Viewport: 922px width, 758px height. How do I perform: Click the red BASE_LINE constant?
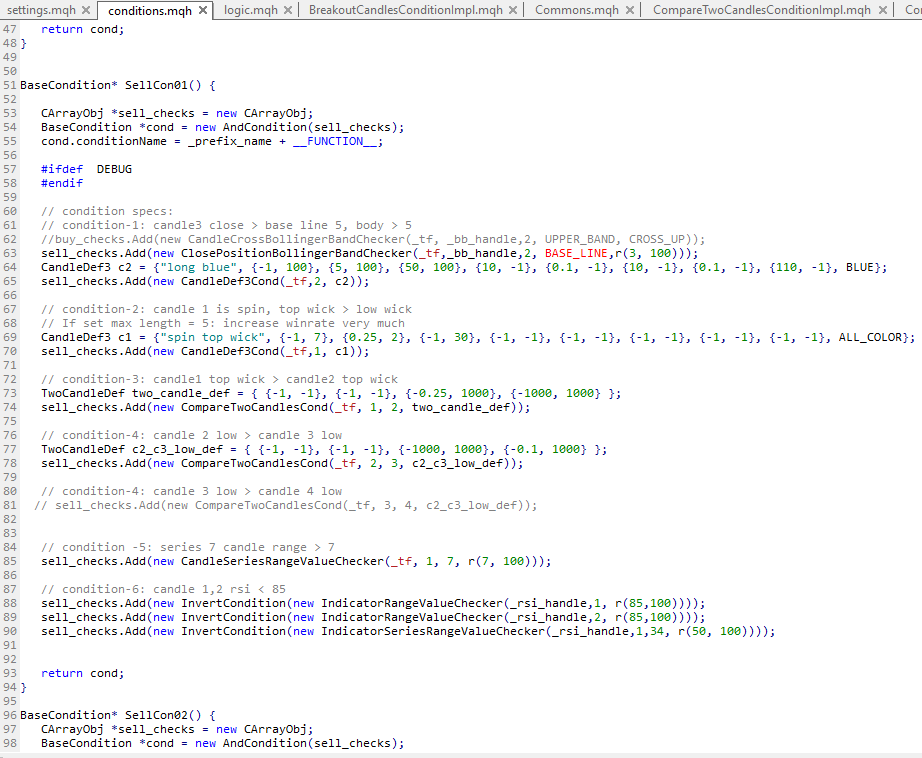point(576,253)
